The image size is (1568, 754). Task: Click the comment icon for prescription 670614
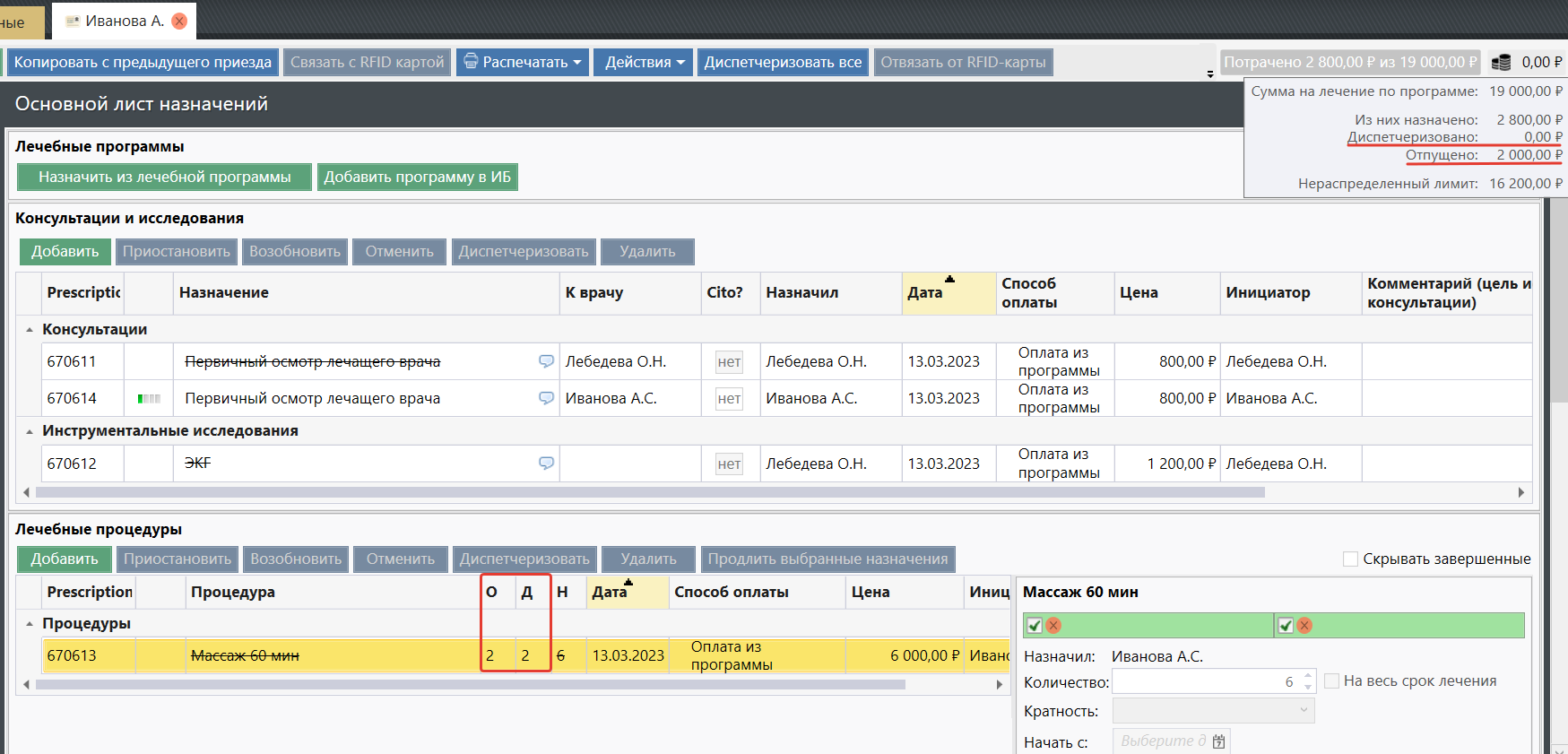(x=546, y=398)
